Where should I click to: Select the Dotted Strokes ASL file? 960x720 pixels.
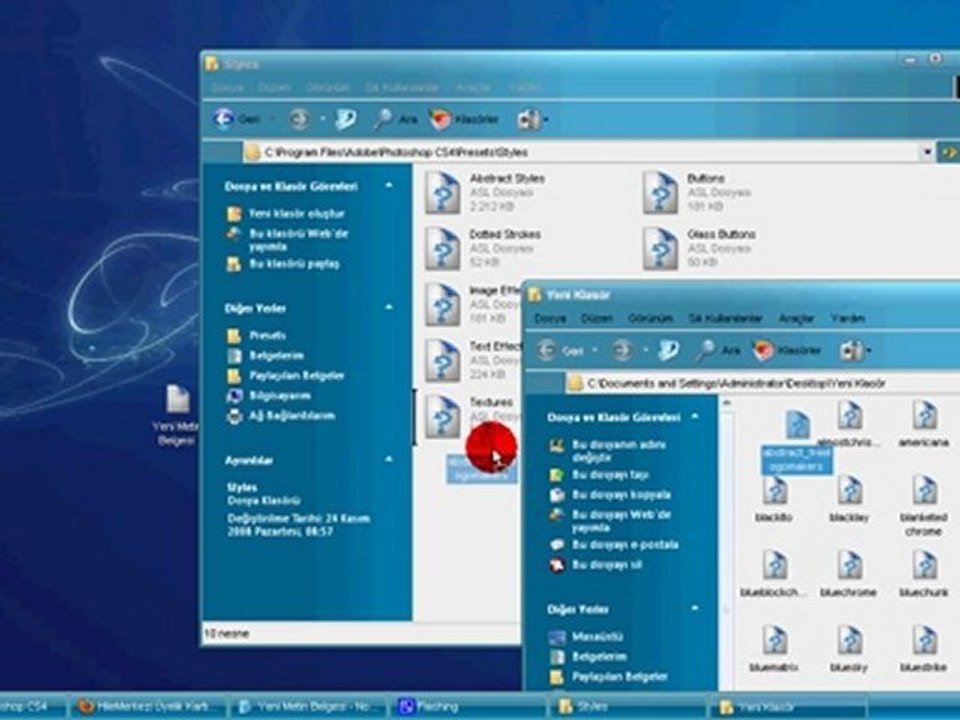(x=484, y=248)
